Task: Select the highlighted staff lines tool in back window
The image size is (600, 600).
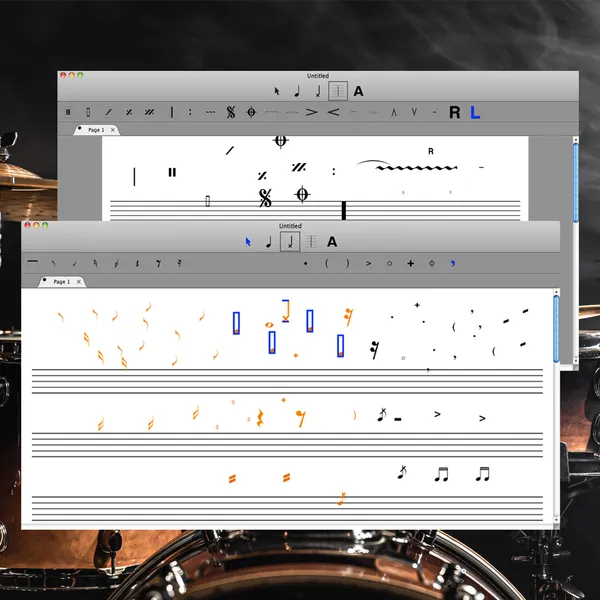Action: [x=338, y=91]
